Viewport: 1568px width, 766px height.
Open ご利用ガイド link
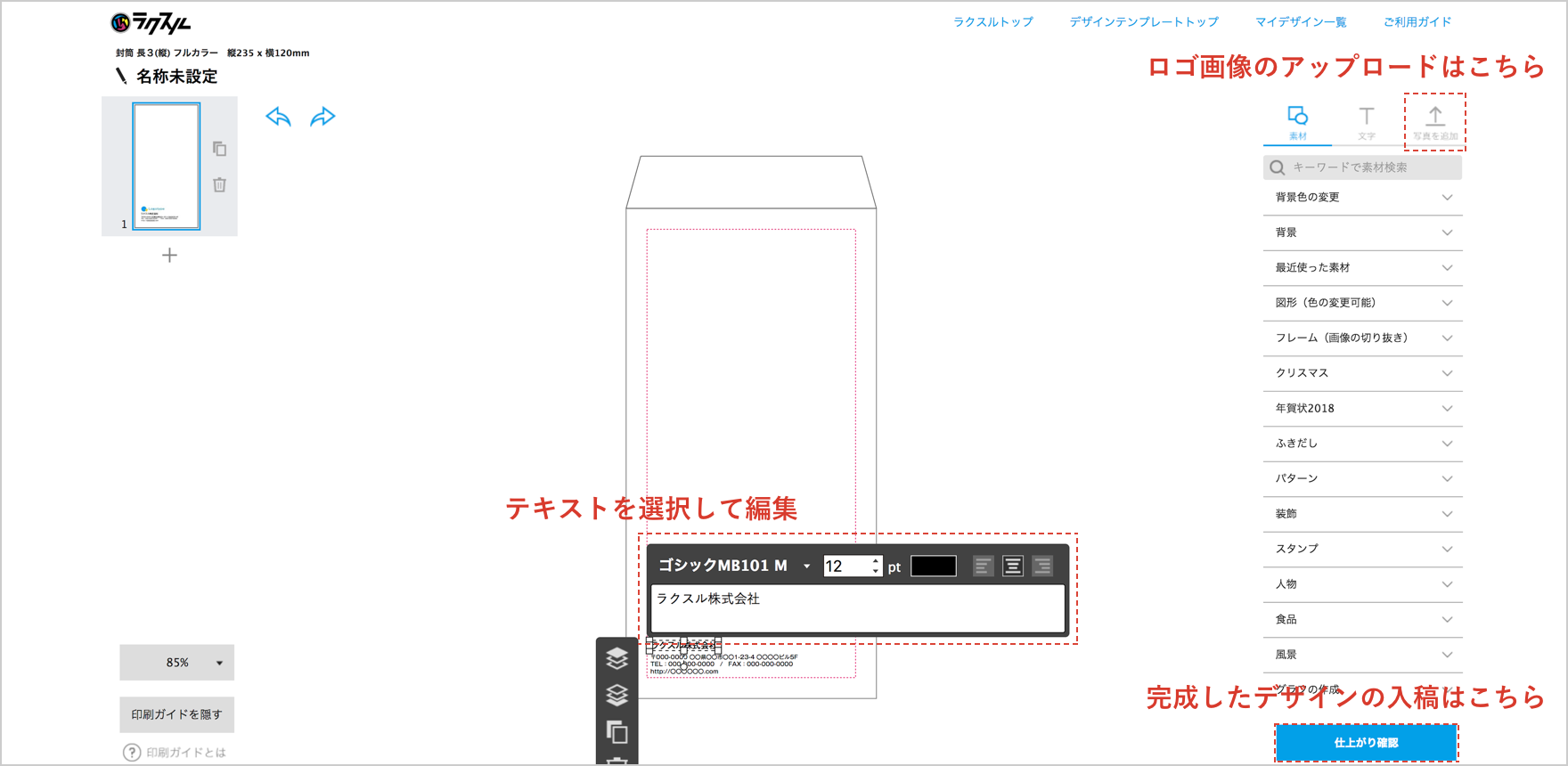[1417, 22]
